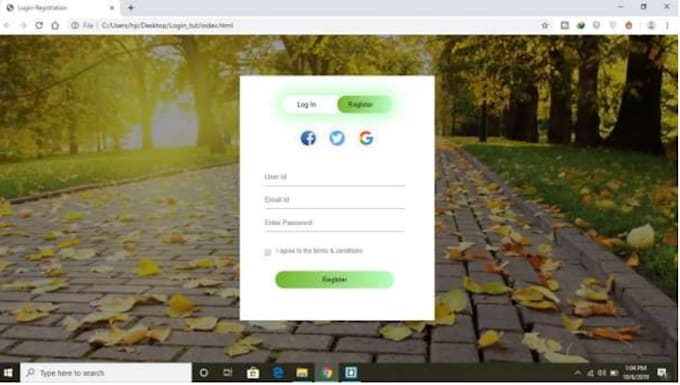Sign up with the Facebook icon
The image size is (680, 385).
[x=308, y=138]
